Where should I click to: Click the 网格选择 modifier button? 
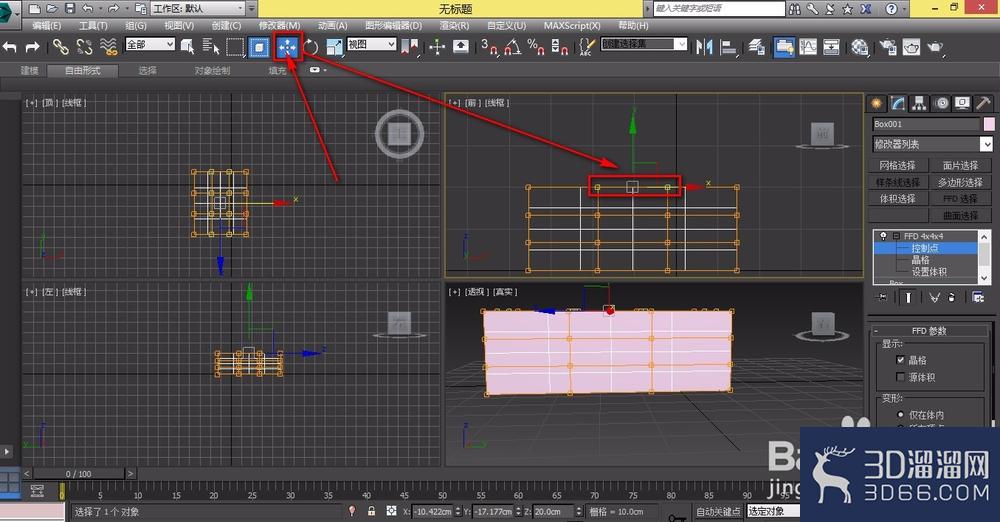[x=897, y=165]
